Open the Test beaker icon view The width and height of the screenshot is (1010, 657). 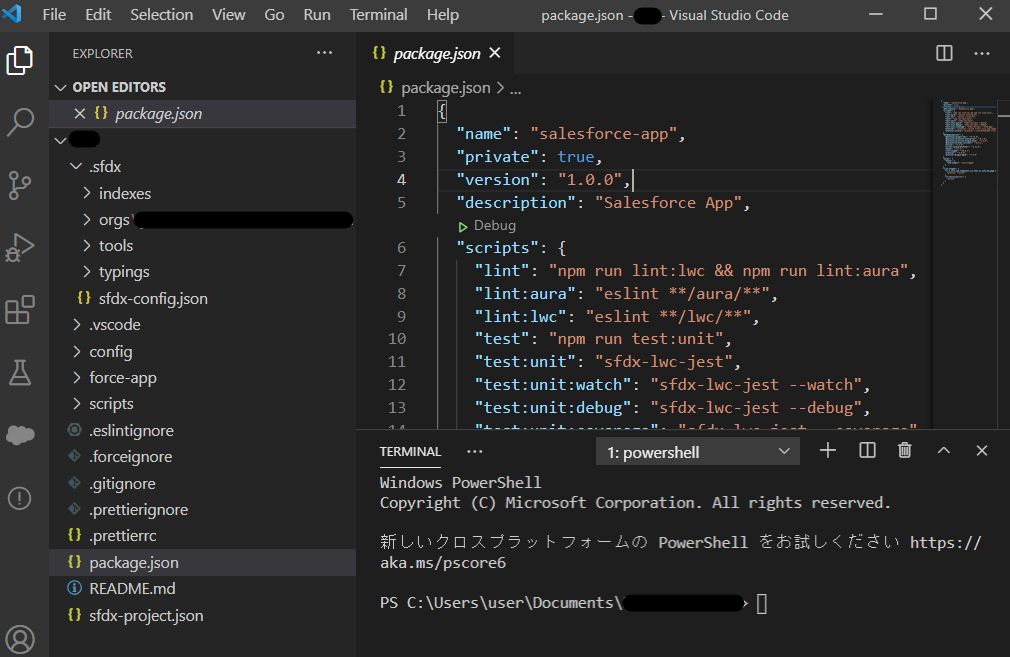pos(19,373)
